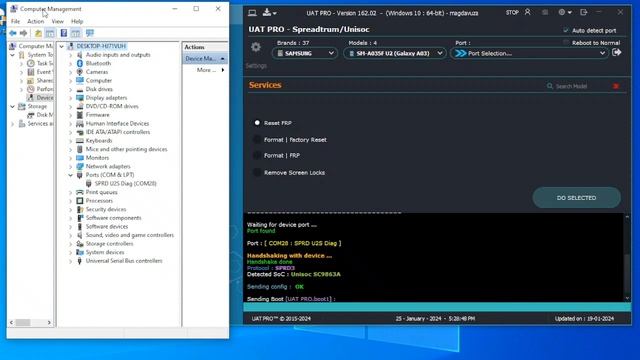Open the SAMSUNG brand dropdown
Screen dimensions: 640x360
pyautogui.click(x=304, y=53)
